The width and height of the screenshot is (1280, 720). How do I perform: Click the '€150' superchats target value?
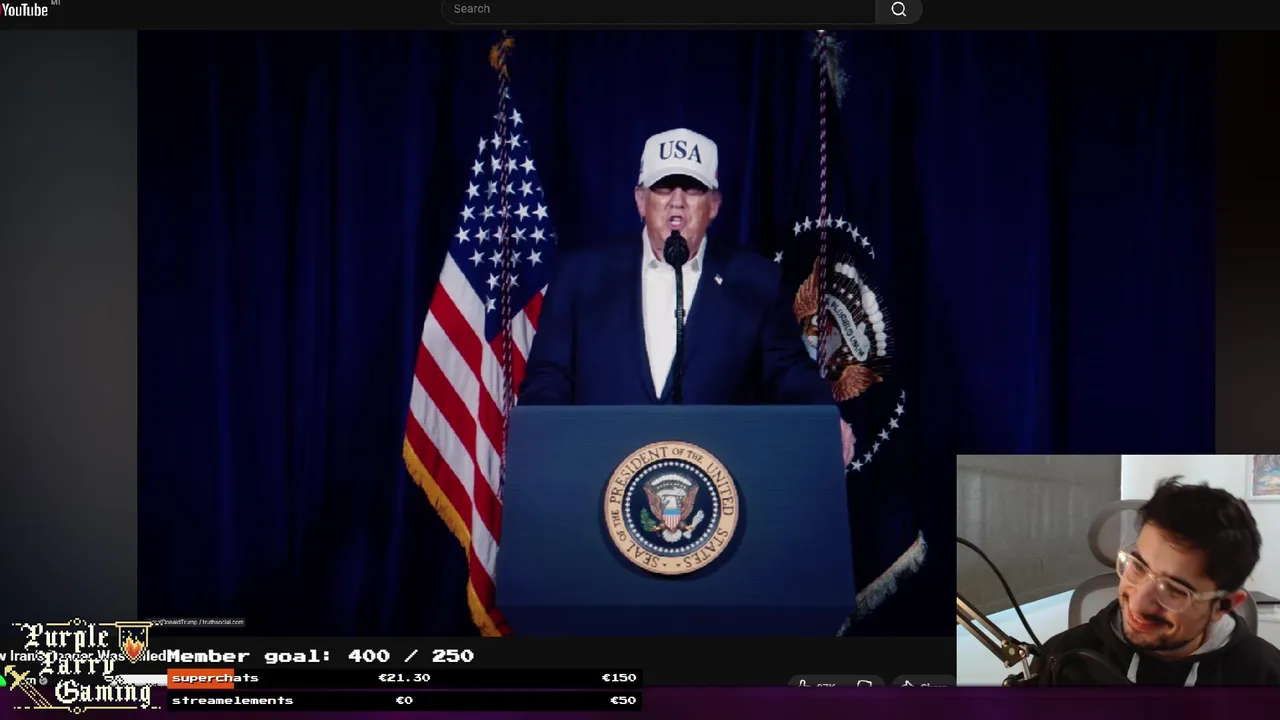coord(618,678)
